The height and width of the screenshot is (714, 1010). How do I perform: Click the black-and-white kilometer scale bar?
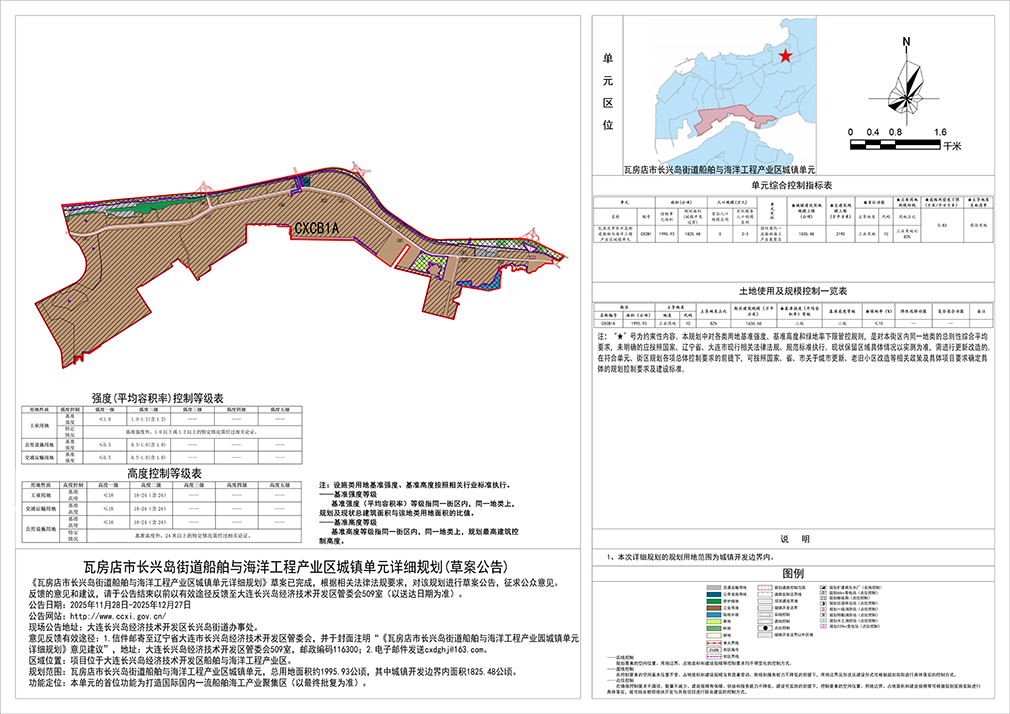pos(894,145)
